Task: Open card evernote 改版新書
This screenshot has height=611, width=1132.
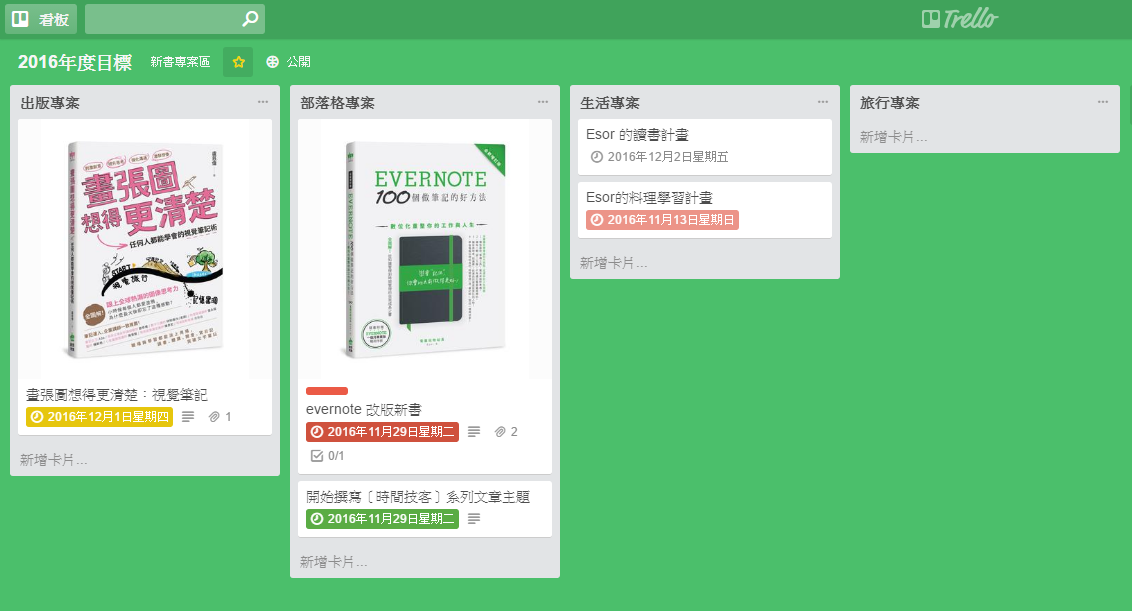Action: [x=364, y=410]
